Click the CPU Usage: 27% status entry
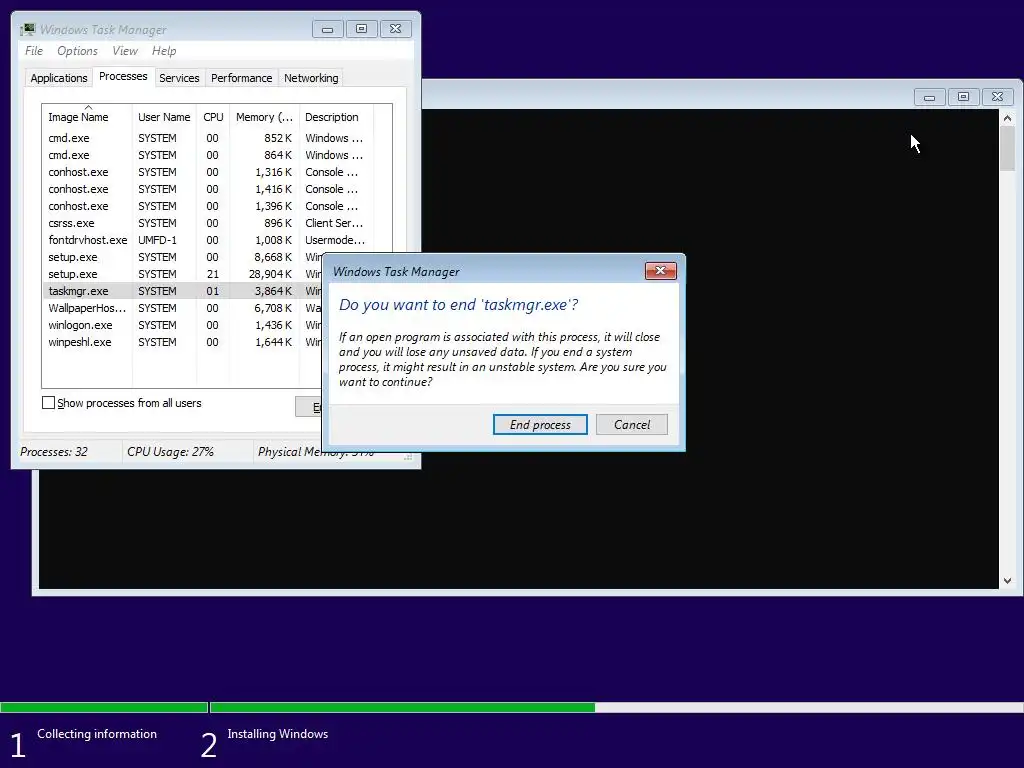The height and width of the screenshot is (768, 1024). pyautogui.click(x=170, y=451)
